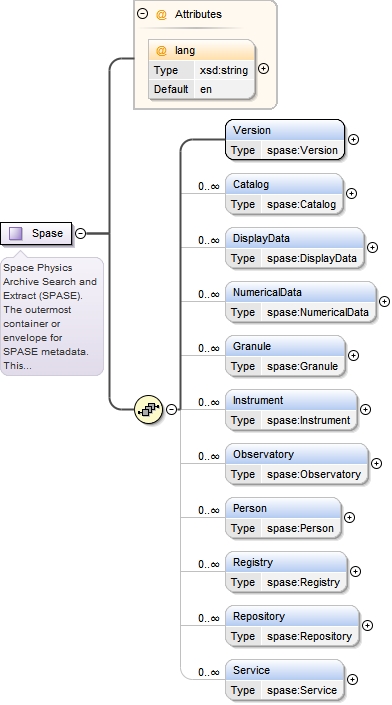
Task: Expand the Observatory element
Action: [x=376, y=464]
